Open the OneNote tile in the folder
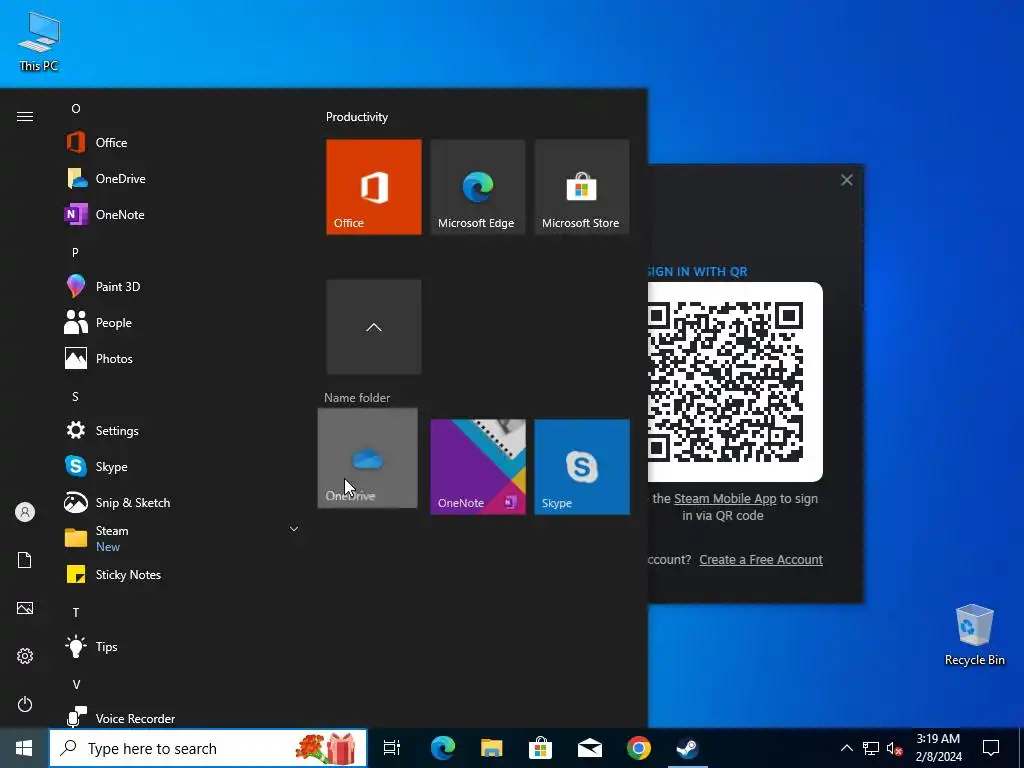The height and width of the screenshot is (768, 1024). point(477,467)
